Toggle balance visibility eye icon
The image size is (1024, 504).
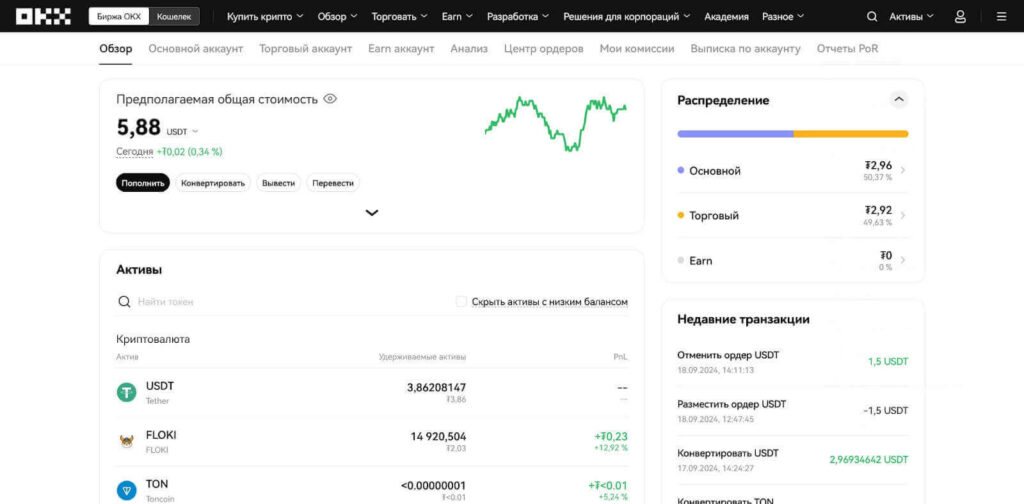(x=330, y=99)
